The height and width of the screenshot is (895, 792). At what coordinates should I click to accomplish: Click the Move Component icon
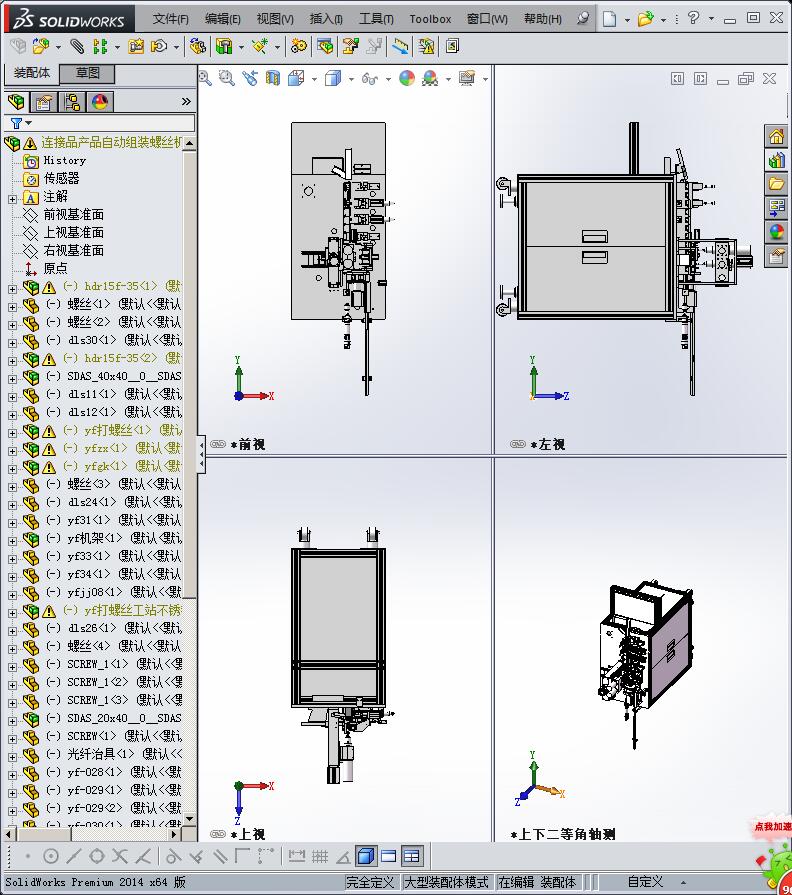(159, 46)
